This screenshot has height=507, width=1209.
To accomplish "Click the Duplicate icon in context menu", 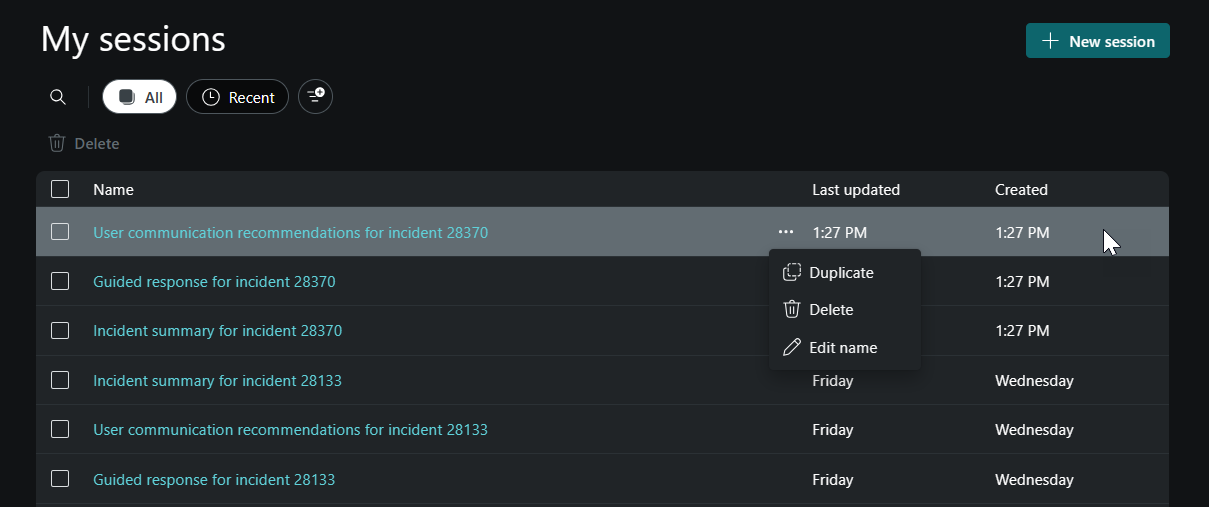I will tap(792, 272).
